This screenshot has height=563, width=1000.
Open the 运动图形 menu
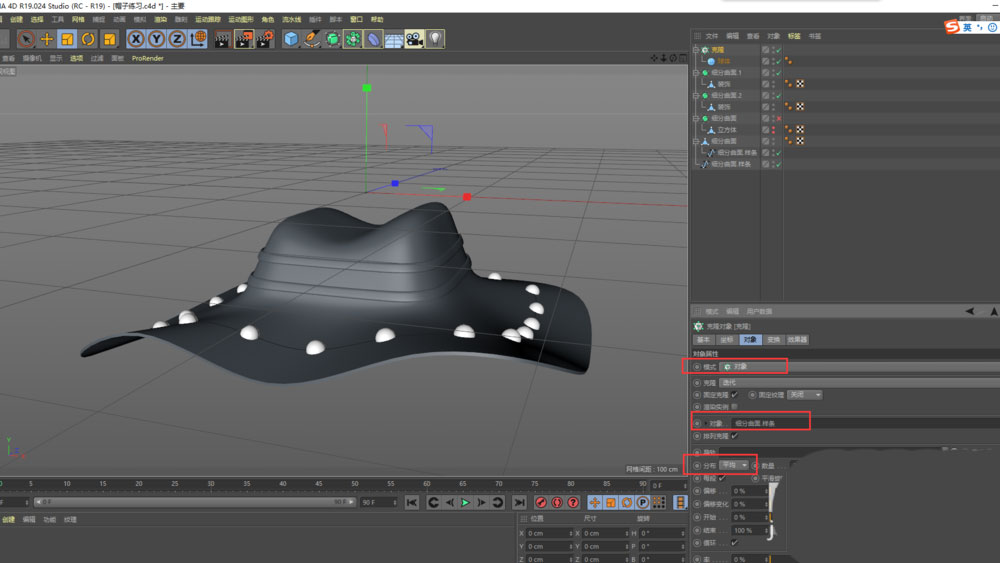[239, 19]
